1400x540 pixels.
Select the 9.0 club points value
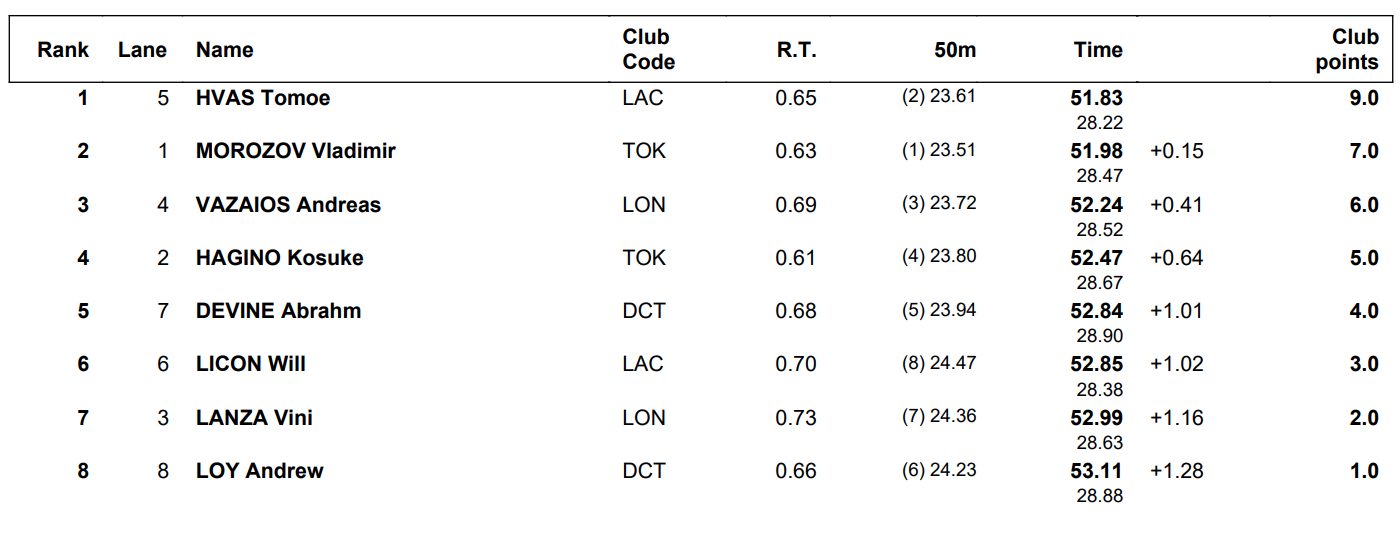coord(1364,98)
